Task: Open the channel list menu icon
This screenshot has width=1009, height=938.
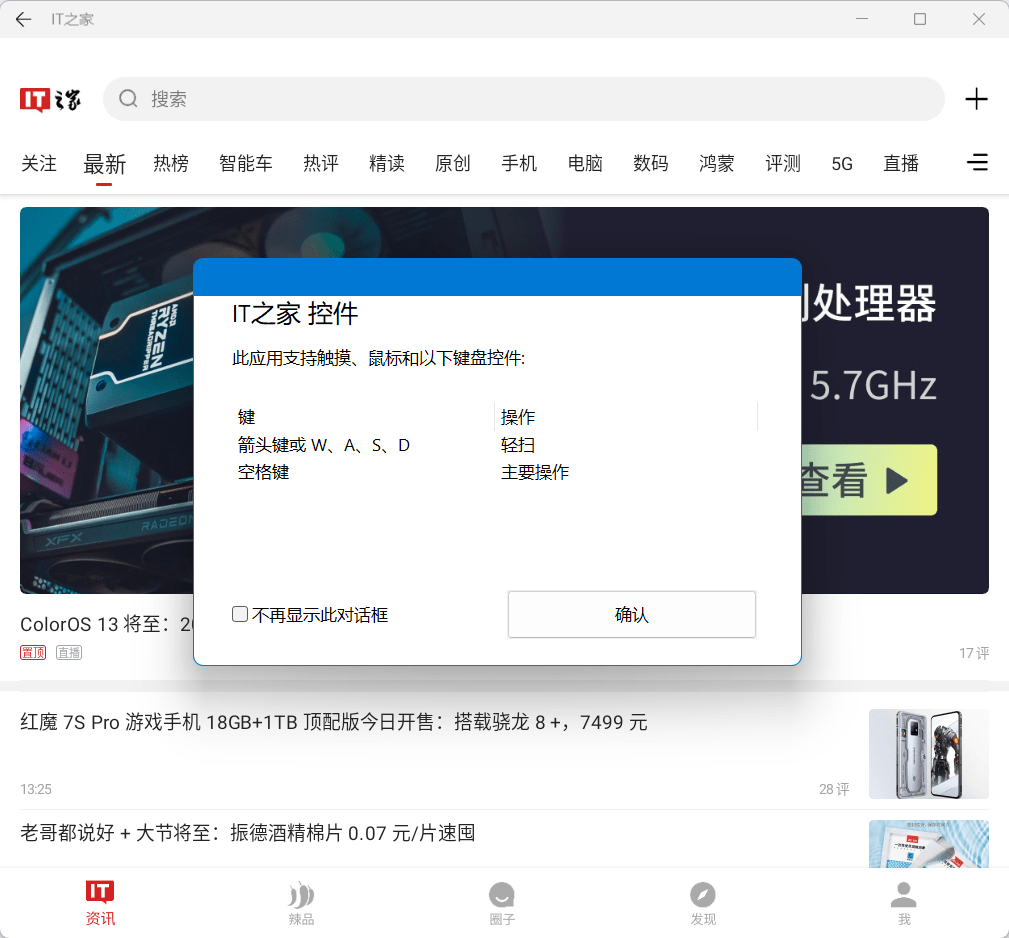Action: click(x=977, y=162)
